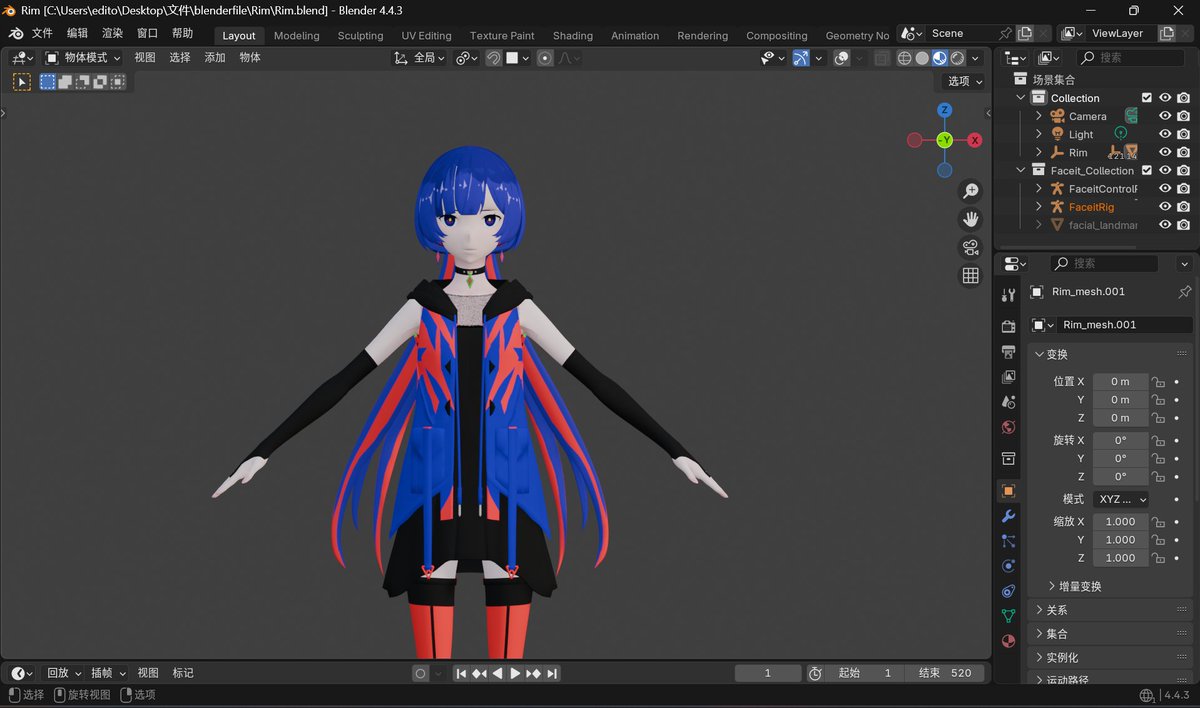Open the Scene properties tab icon
1200x708 pixels.
pyautogui.click(x=1008, y=402)
